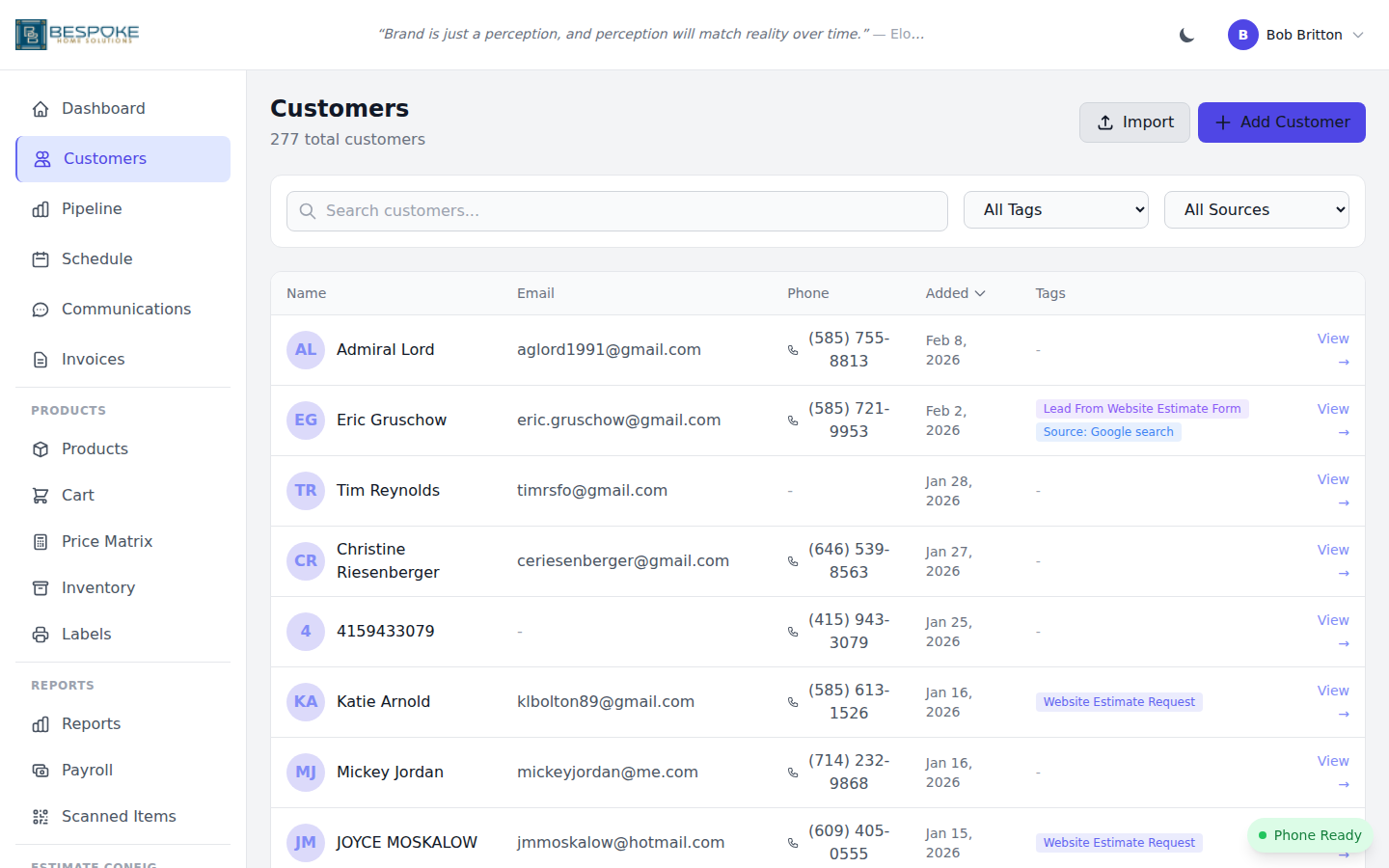The height and width of the screenshot is (868, 1389).
Task: Open the Cart icon in sidebar
Action: click(x=41, y=496)
